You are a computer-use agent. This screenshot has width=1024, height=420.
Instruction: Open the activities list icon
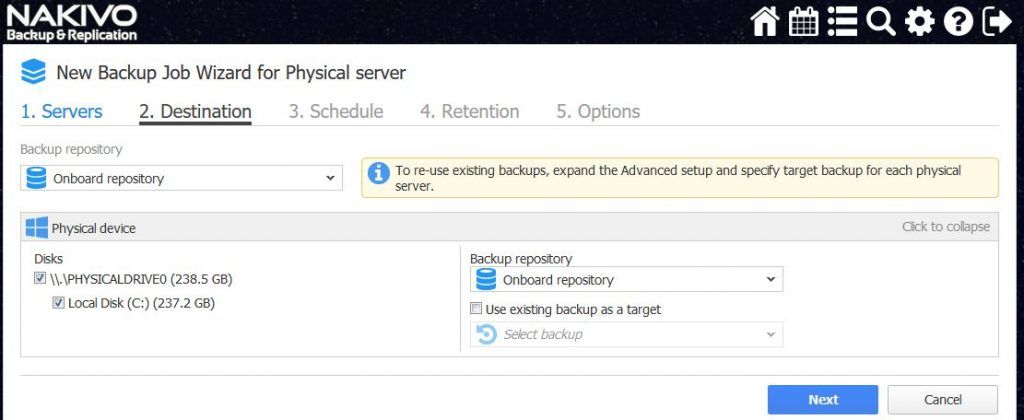pyautogui.click(x=842, y=22)
